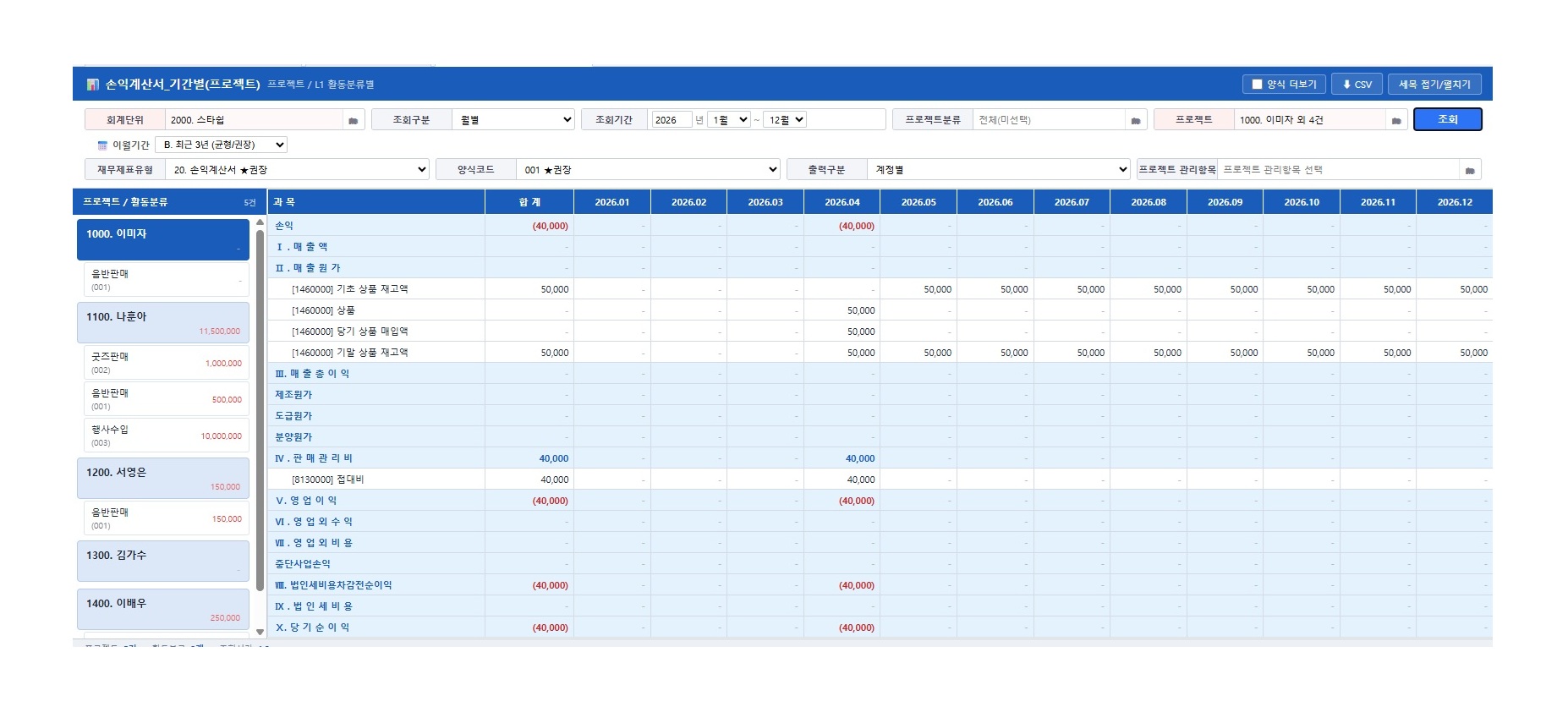1568x707 pixels.
Task: Open the 양식코드 001 dropdown
Action: click(x=649, y=170)
